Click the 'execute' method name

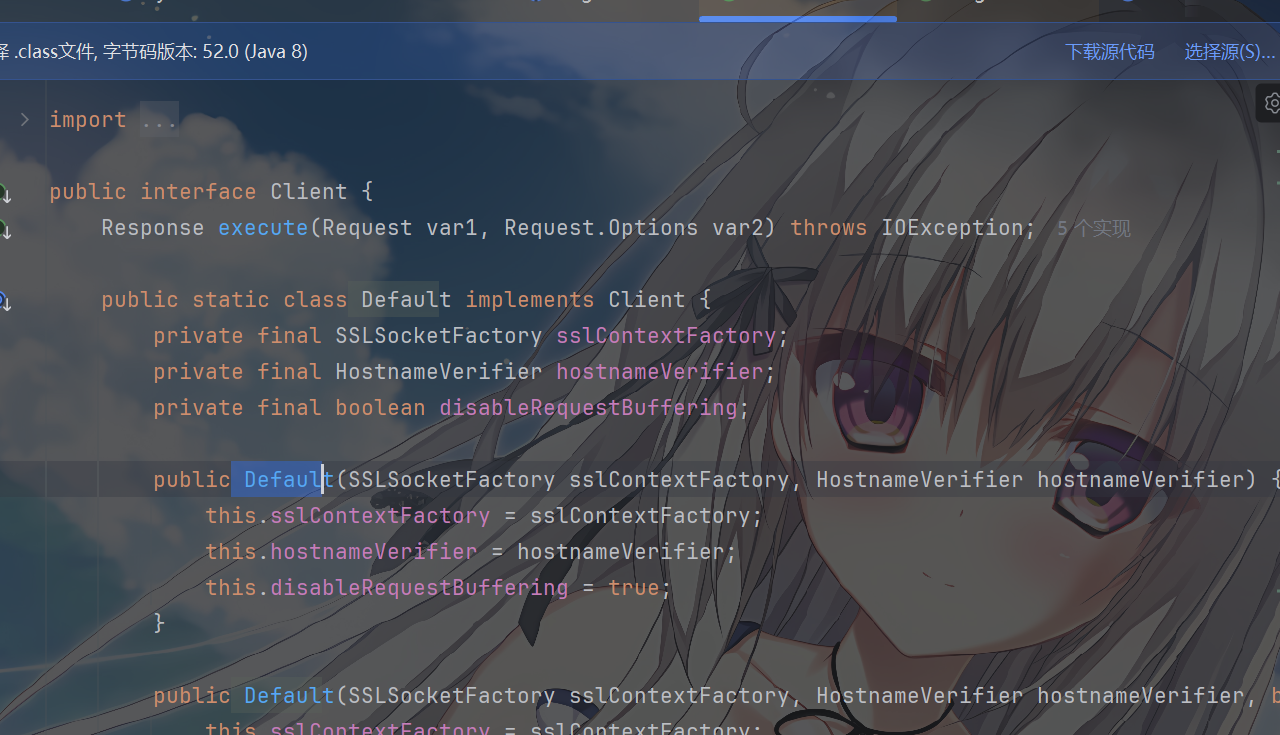[263, 228]
